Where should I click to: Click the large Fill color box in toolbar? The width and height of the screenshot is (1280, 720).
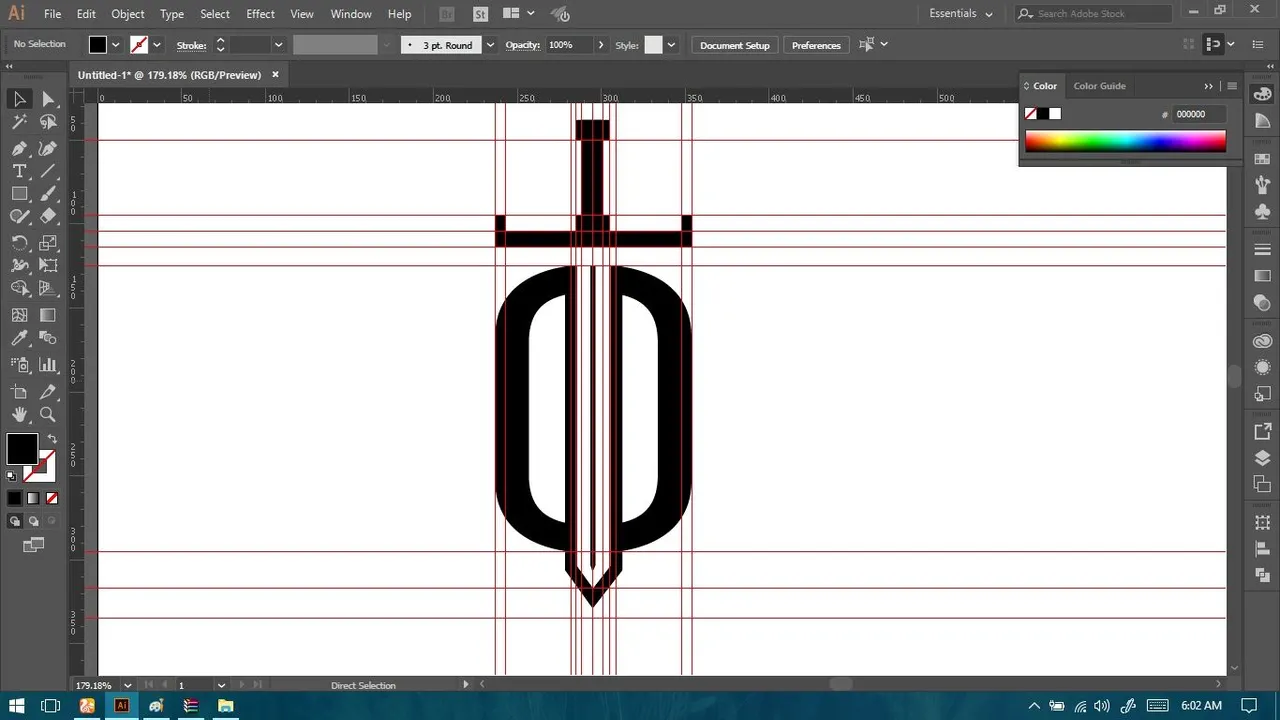[22, 449]
